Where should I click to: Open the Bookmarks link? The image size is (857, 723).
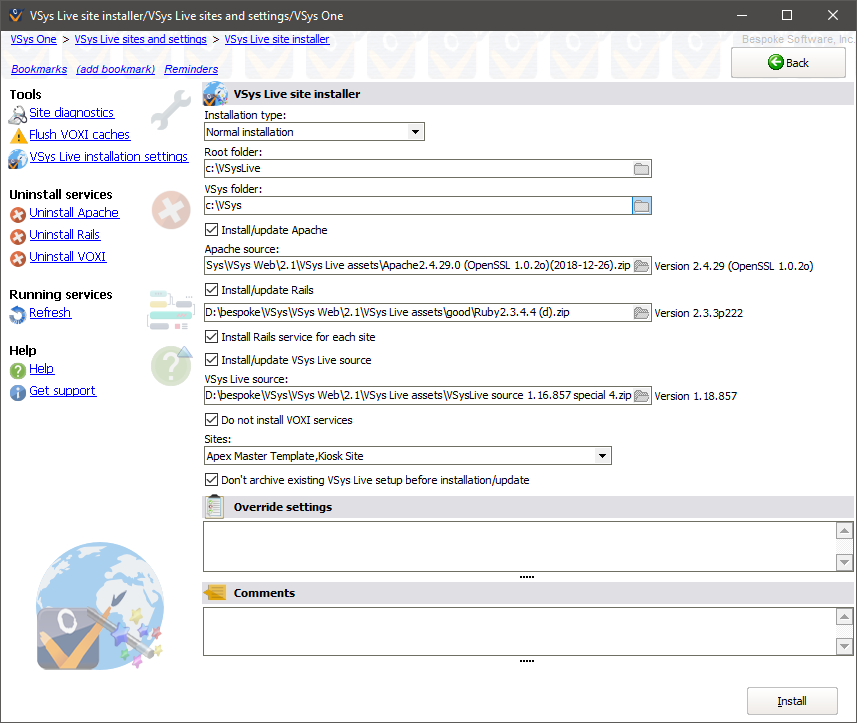click(x=39, y=70)
